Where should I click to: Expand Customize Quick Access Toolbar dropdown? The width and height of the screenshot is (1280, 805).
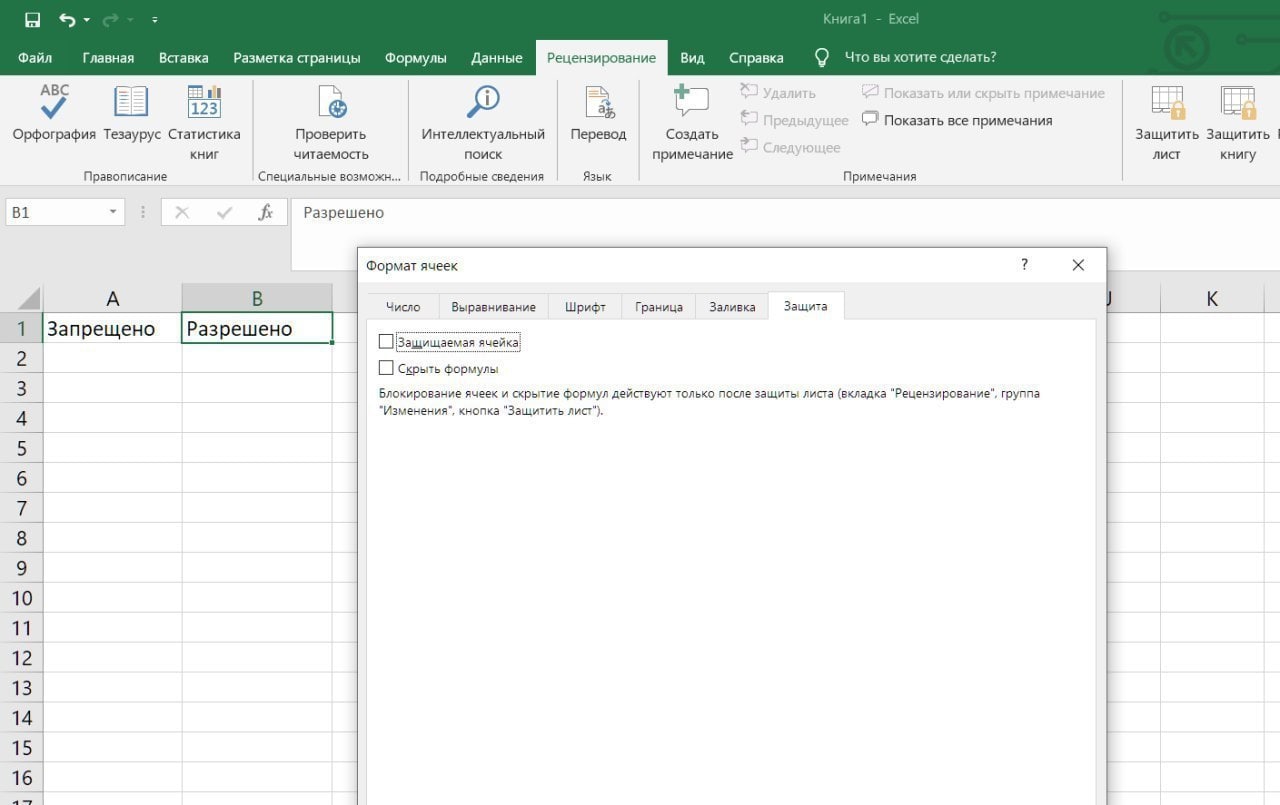154,20
